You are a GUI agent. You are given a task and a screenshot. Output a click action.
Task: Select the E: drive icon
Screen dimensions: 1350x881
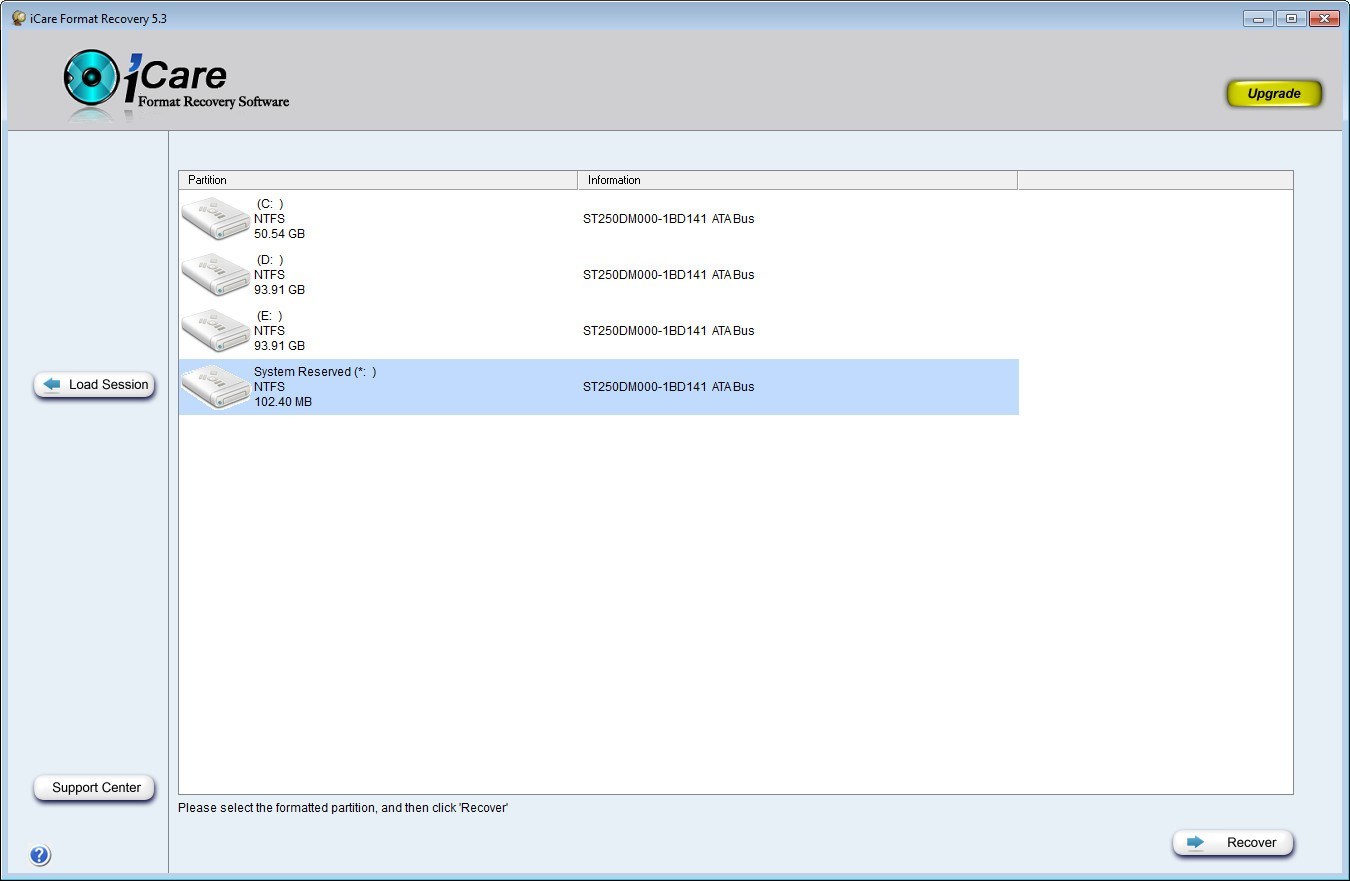(x=215, y=330)
